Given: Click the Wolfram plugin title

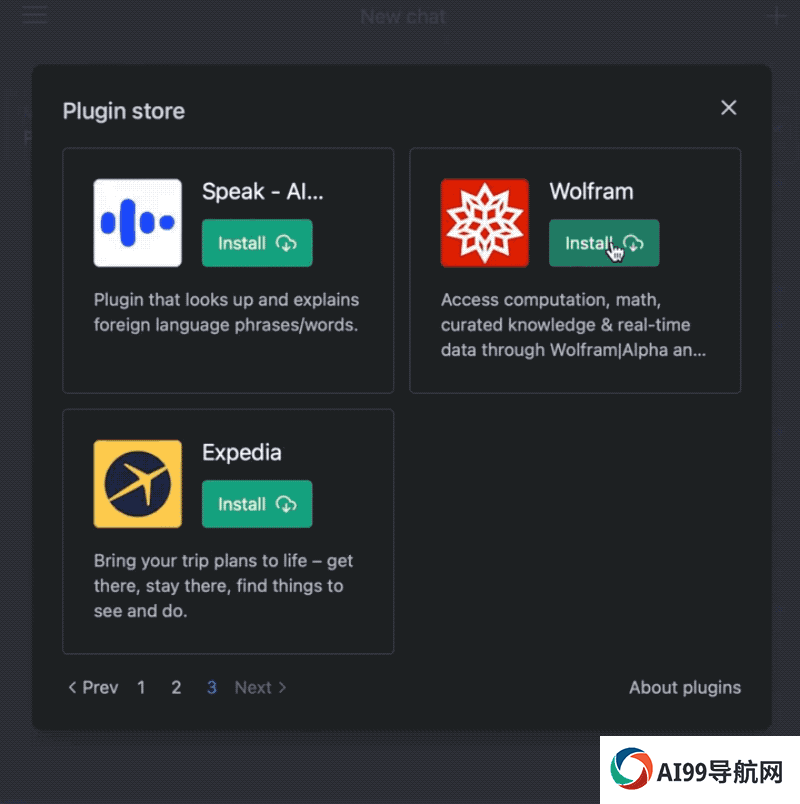Looking at the screenshot, I should pyautogui.click(x=591, y=192).
